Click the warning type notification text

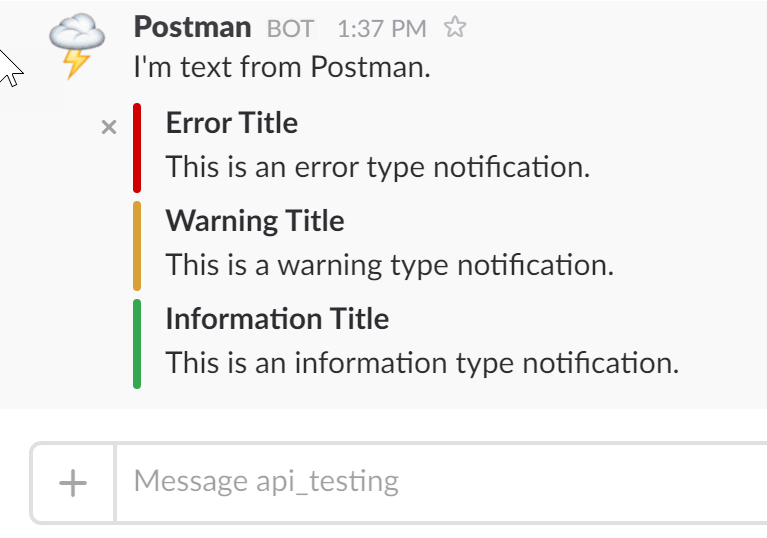tap(389, 265)
